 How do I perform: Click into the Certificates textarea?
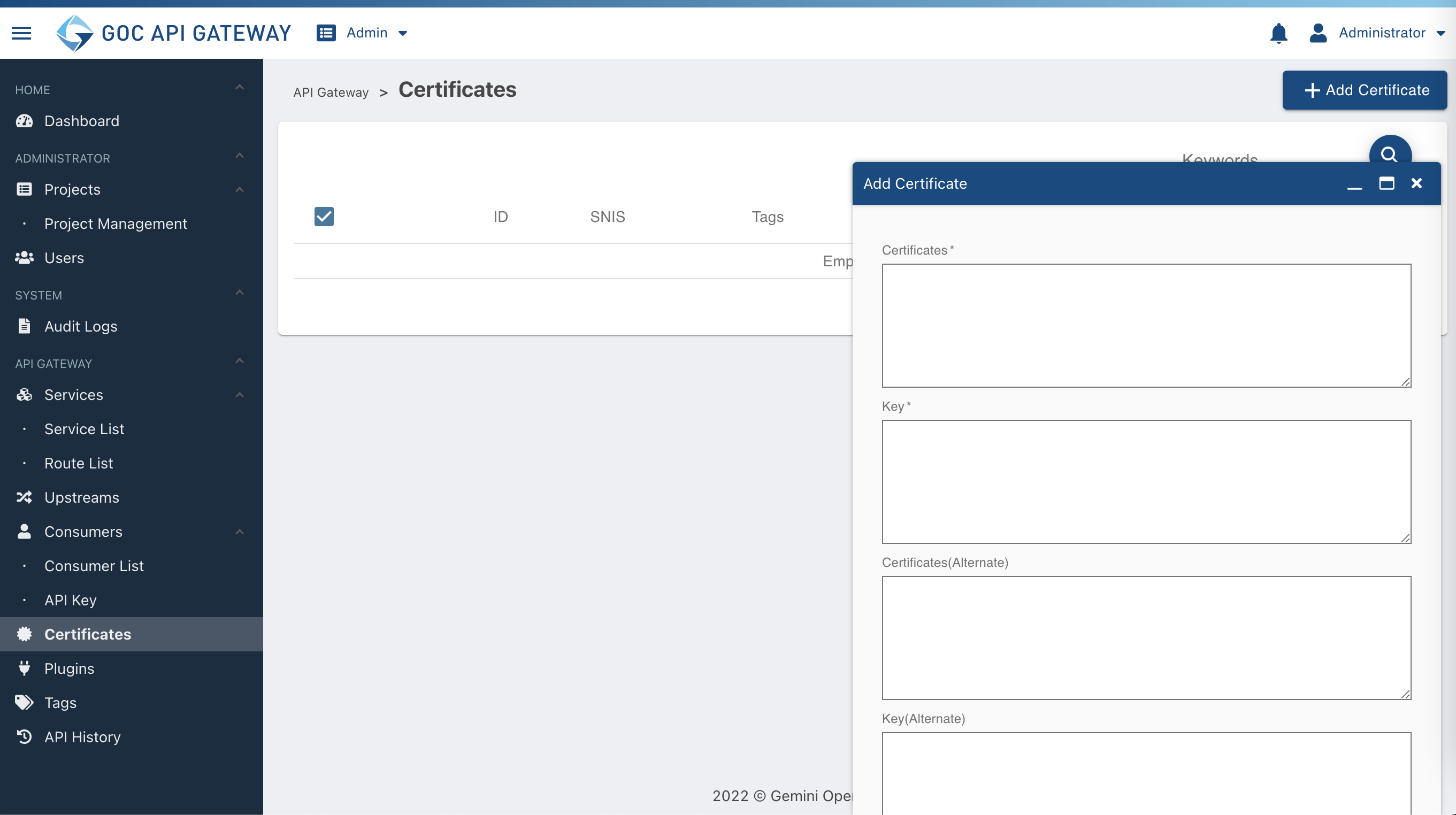pos(1146,326)
